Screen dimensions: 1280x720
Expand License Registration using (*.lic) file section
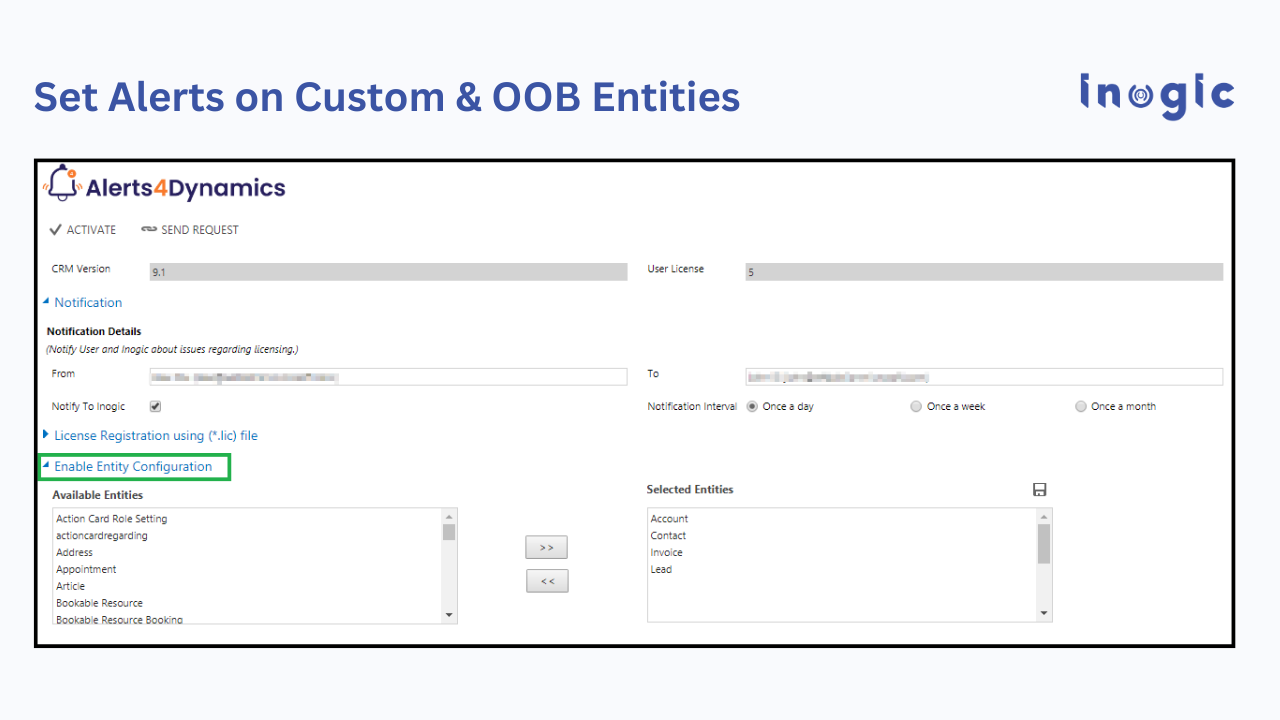pos(150,435)
